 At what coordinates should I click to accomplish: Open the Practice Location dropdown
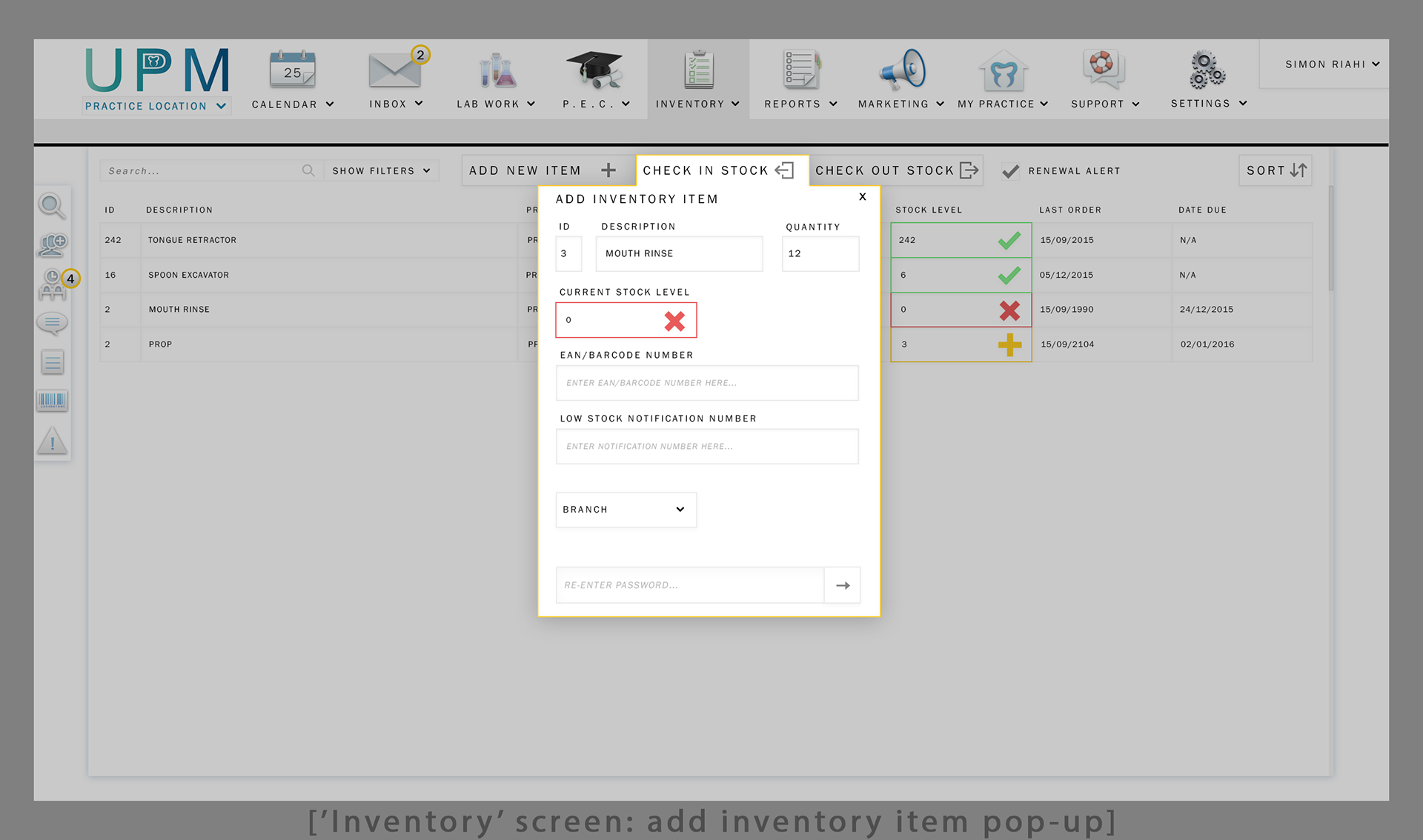pyautogui.click(x=156, y=106)
